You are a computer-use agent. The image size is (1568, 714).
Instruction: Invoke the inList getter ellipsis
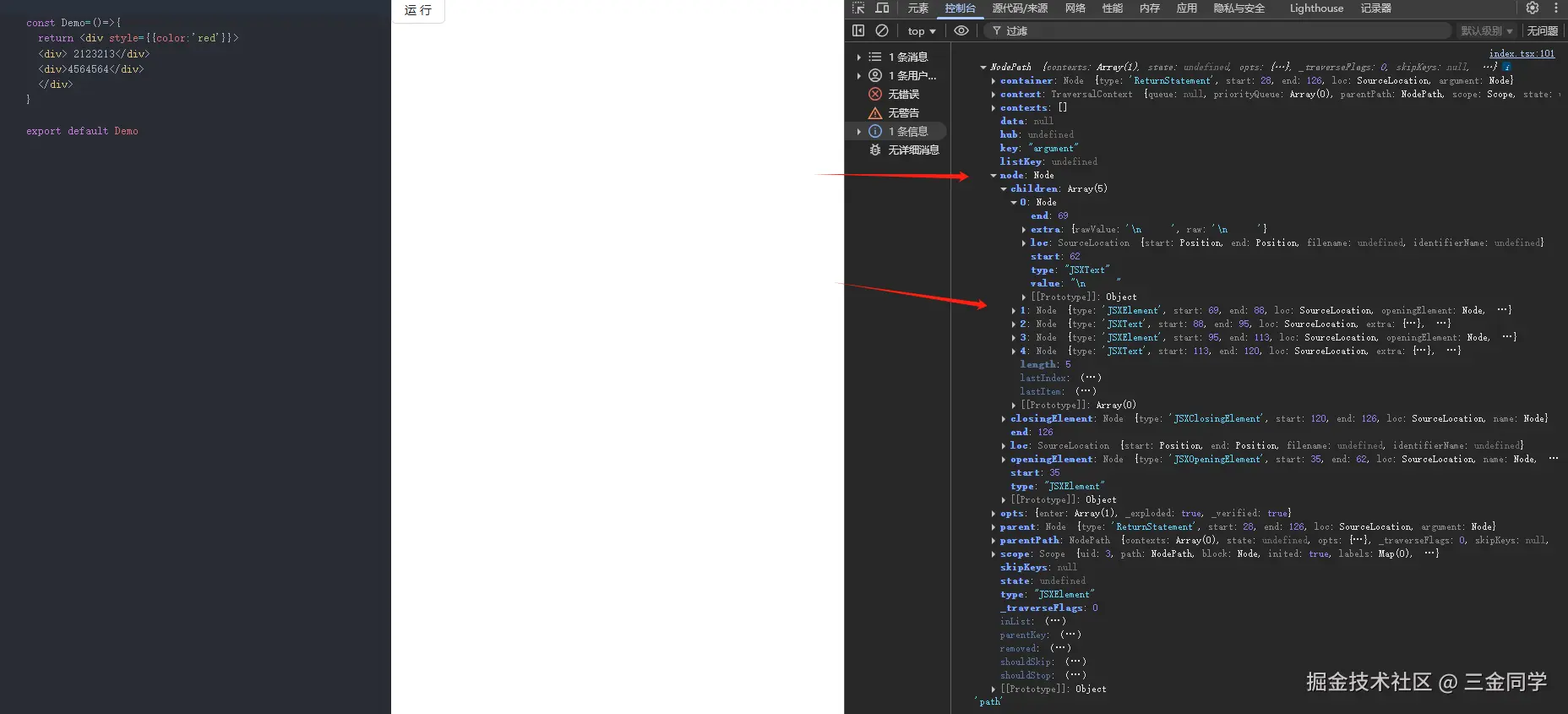click(x=1055, y=621)
